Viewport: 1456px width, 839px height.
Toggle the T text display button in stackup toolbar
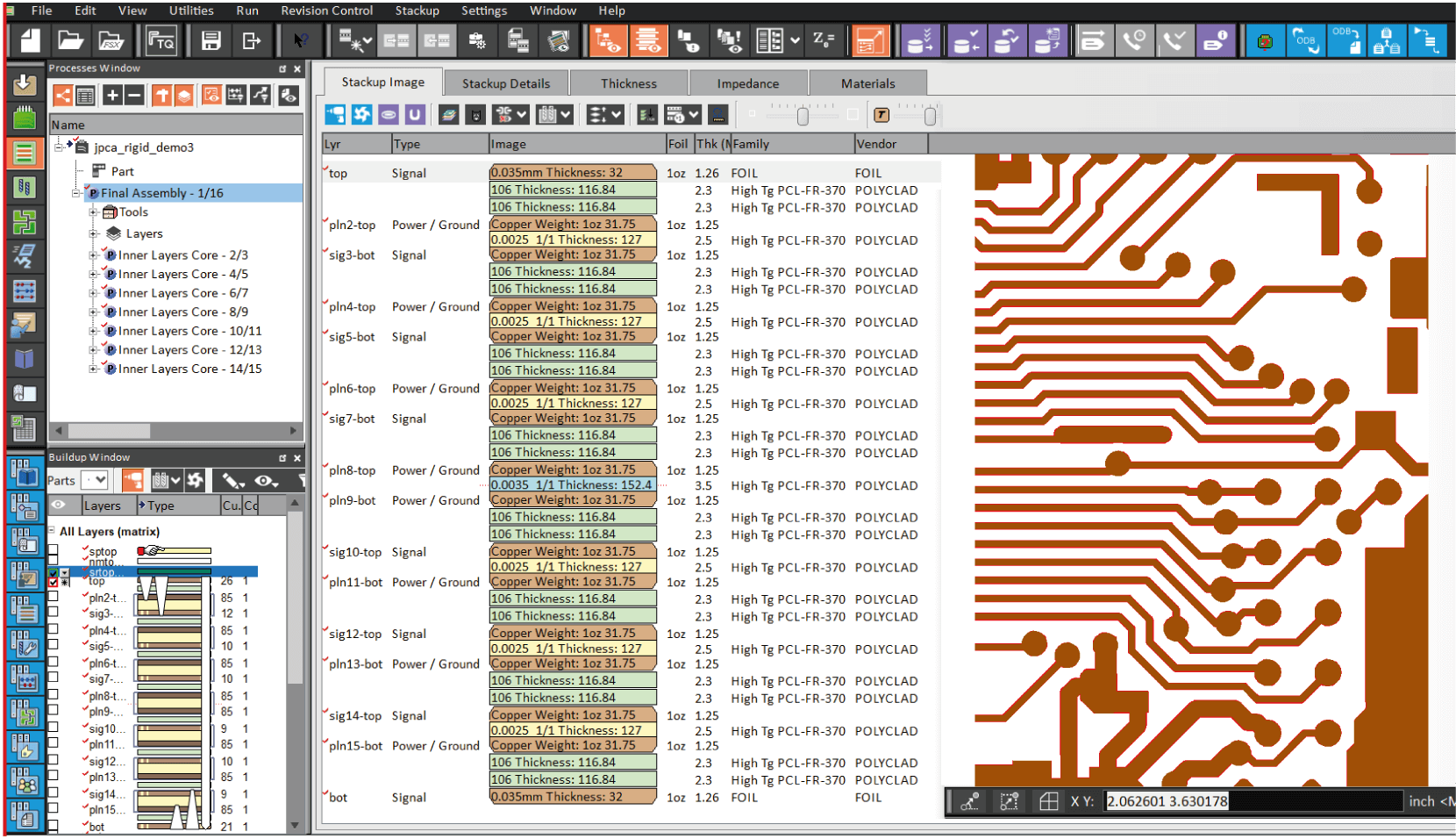(x=881, y=114)
